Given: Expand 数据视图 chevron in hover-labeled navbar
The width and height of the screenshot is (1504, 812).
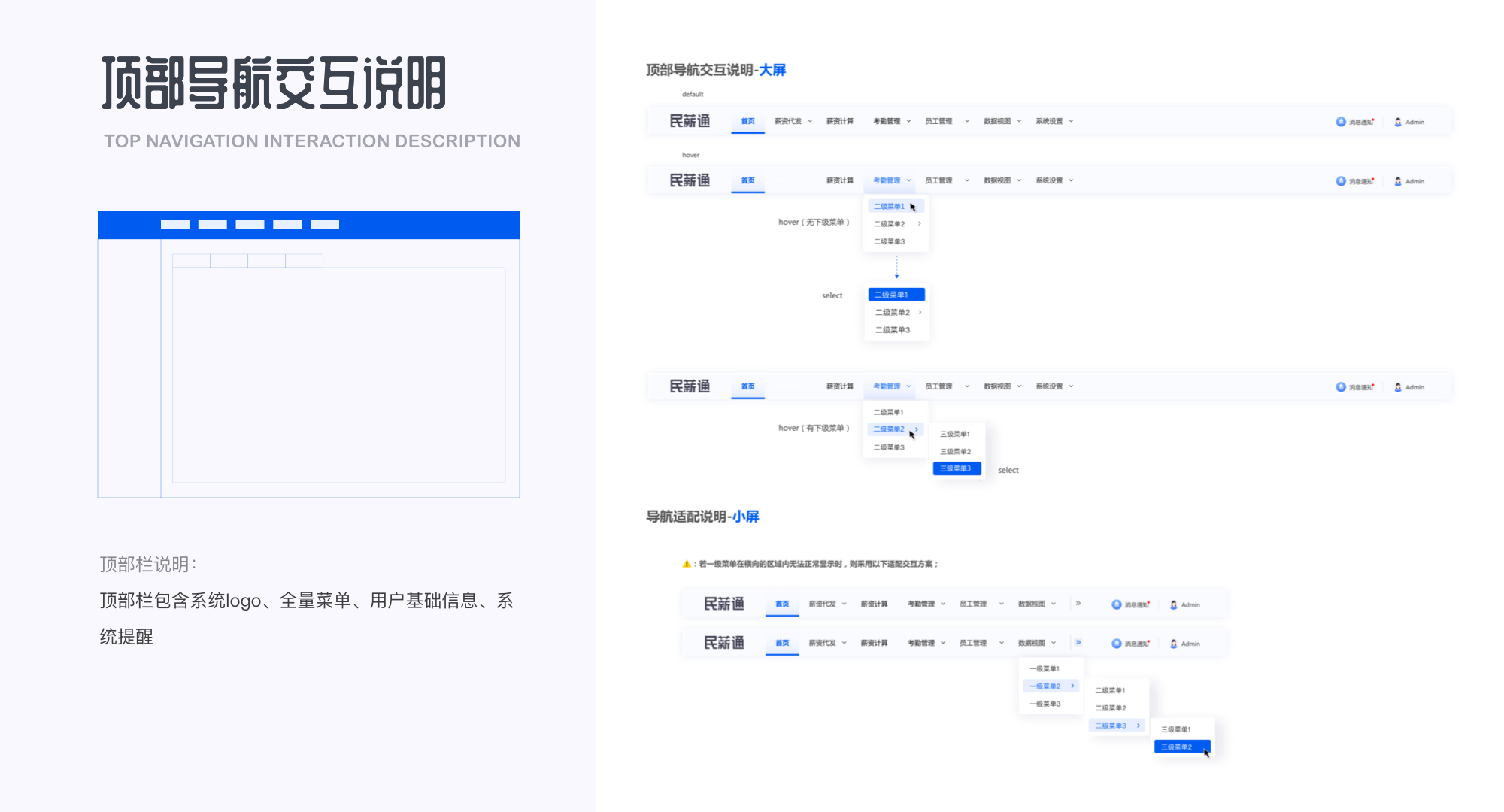Looking at the screenshot, I should pos(1019,180).
